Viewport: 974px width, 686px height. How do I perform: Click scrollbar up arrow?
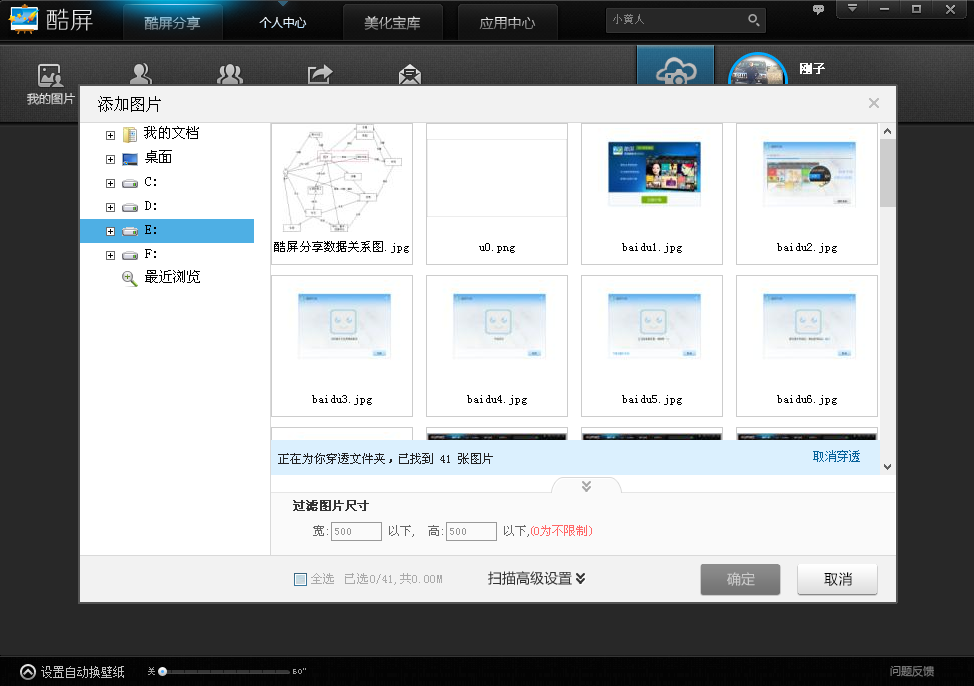(888, 131)
